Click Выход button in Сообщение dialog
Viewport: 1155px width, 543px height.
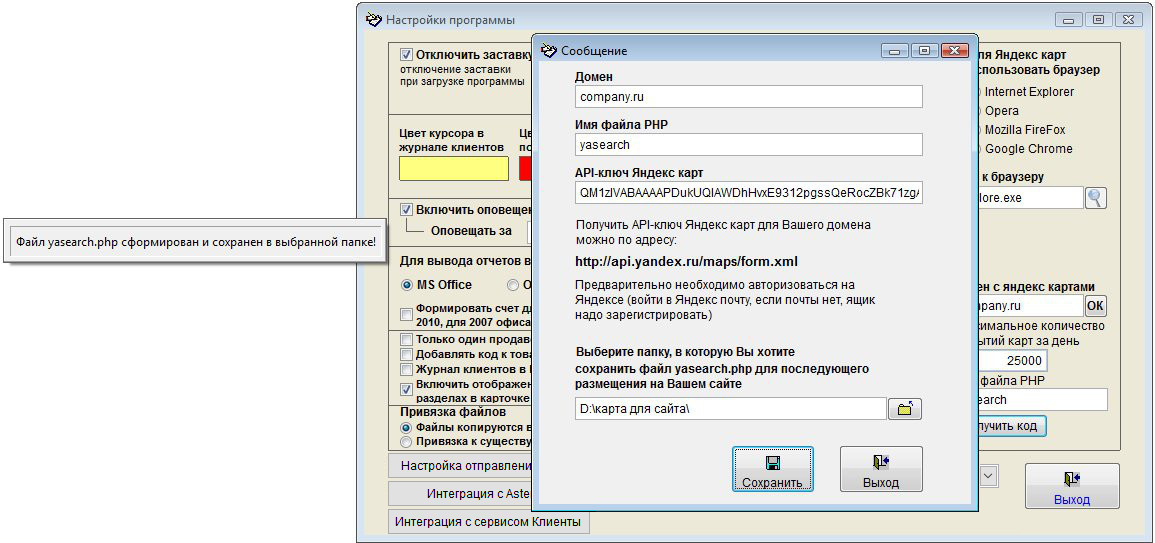881,469
